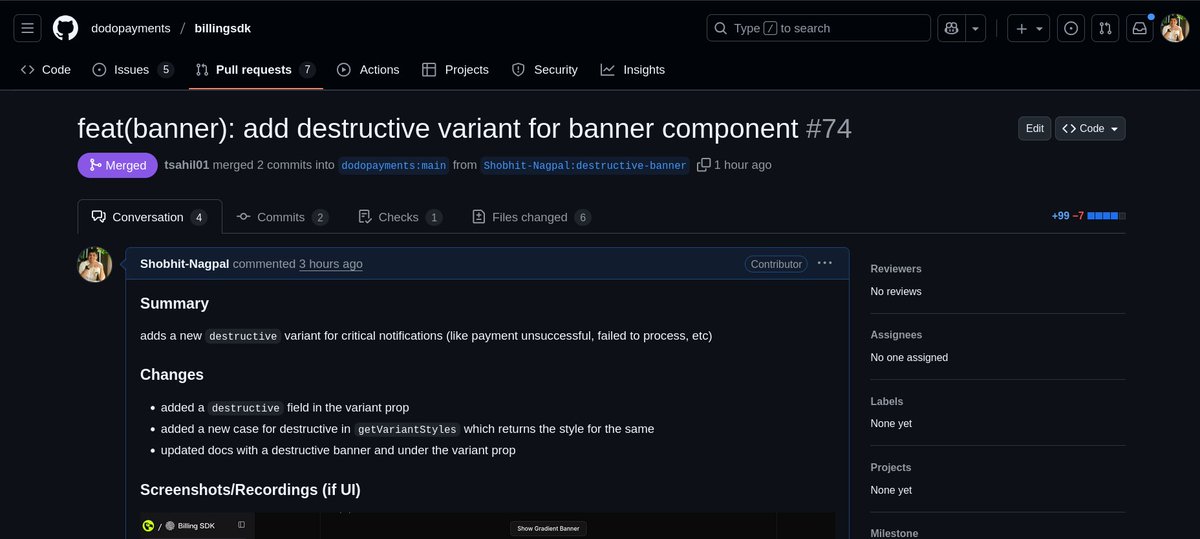Screen dimensions: 1200x539
Task: Open tsahil01 user profile
Action: click(x=187, y=165)
